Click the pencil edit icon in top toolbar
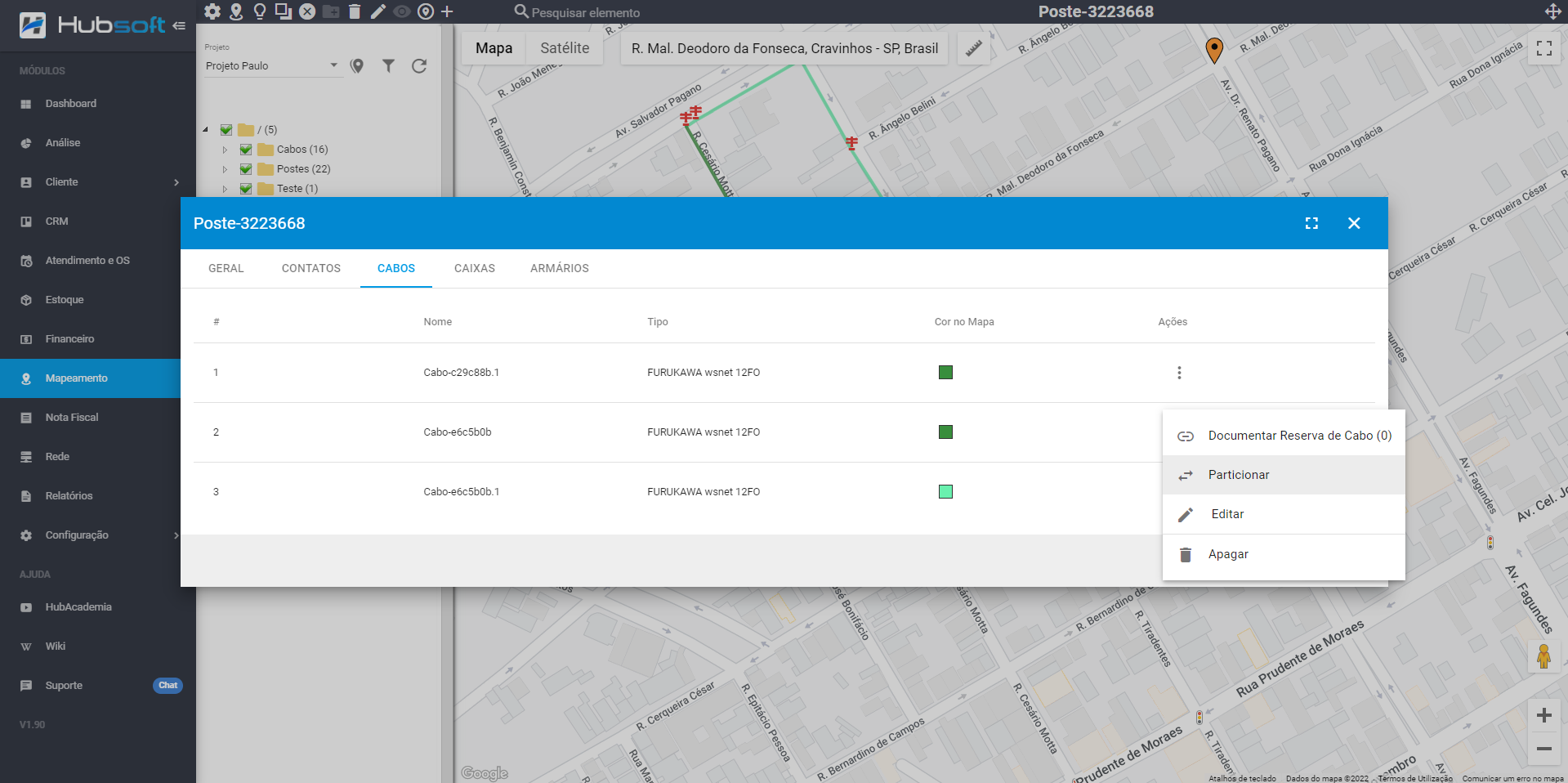 point(378,11)
